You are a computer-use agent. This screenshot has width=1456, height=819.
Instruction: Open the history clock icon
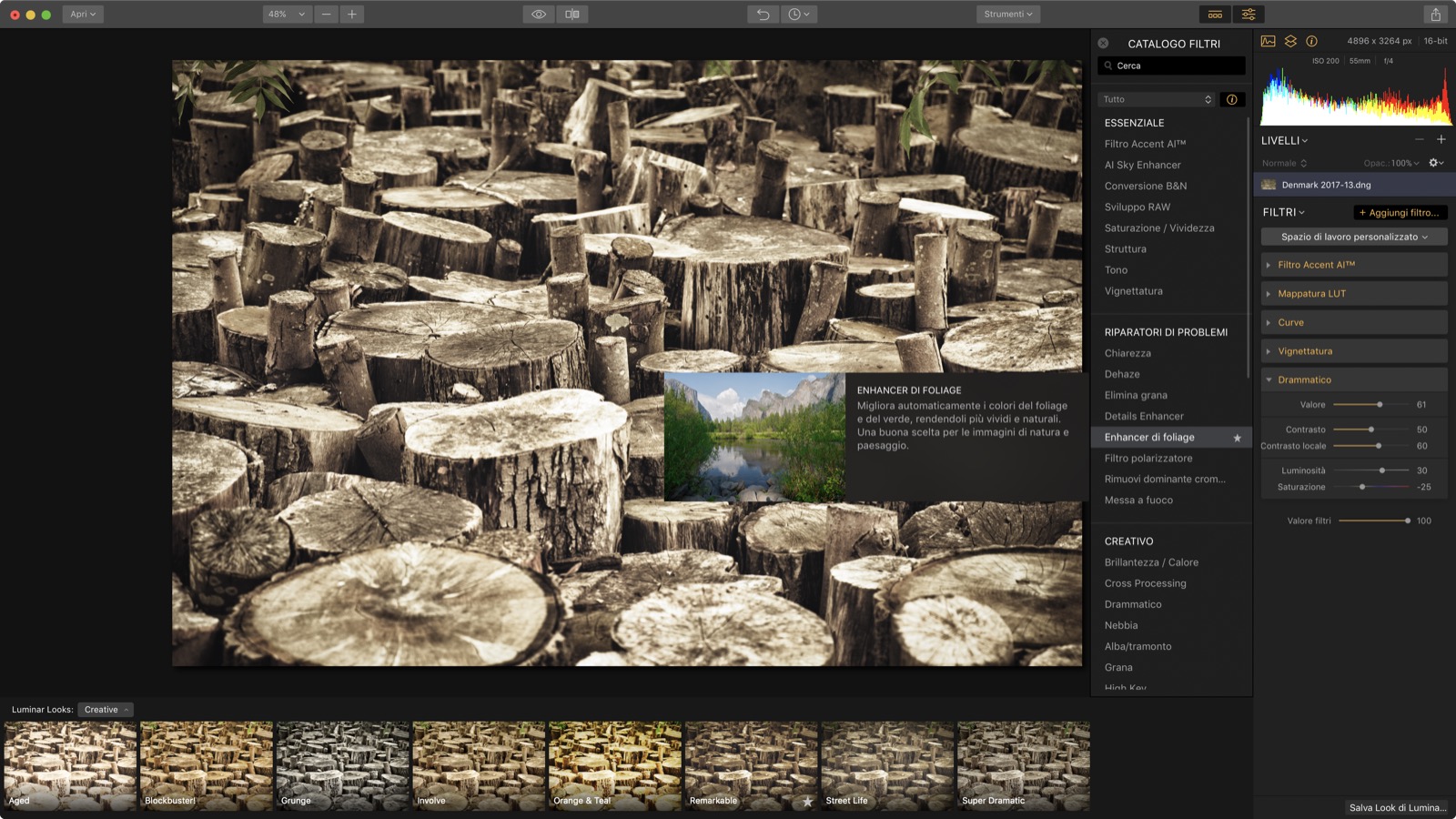798,15
